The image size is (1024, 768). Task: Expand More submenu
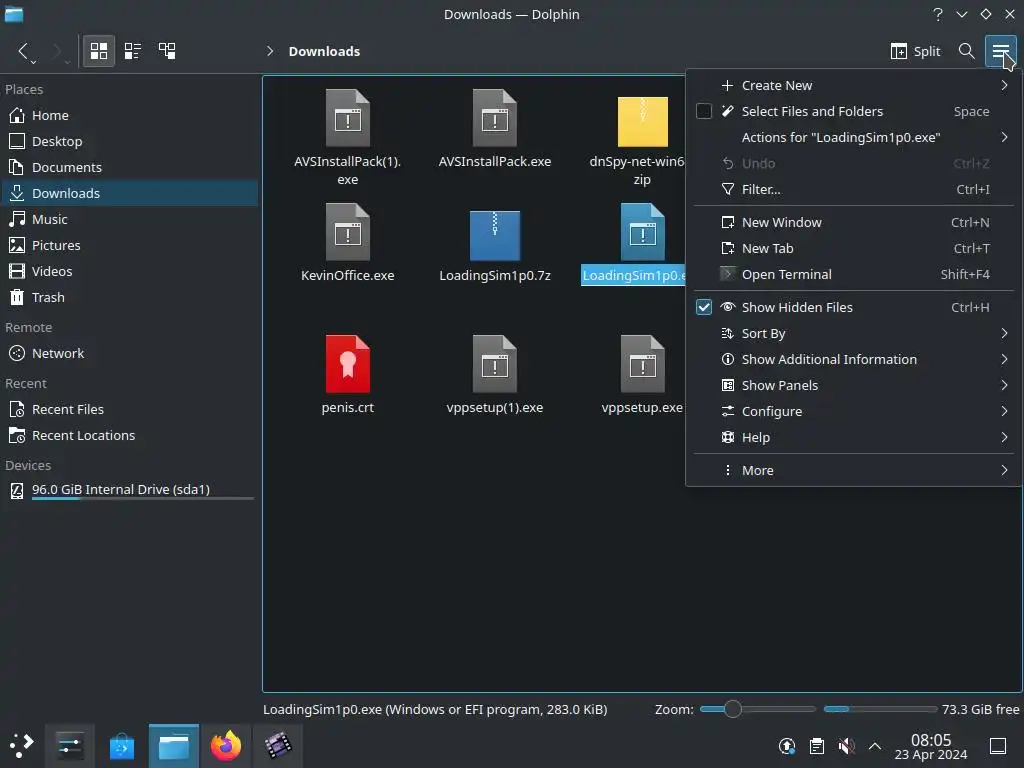pyautogui.click(x=854, y=470)
